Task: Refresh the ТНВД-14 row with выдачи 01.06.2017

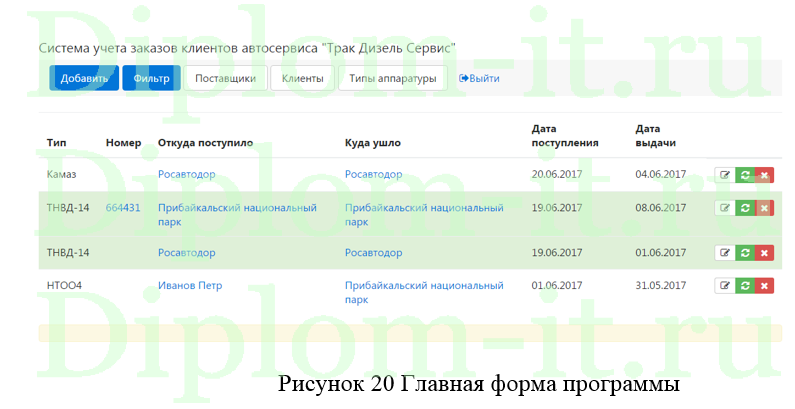Action: tap(745, 252)
